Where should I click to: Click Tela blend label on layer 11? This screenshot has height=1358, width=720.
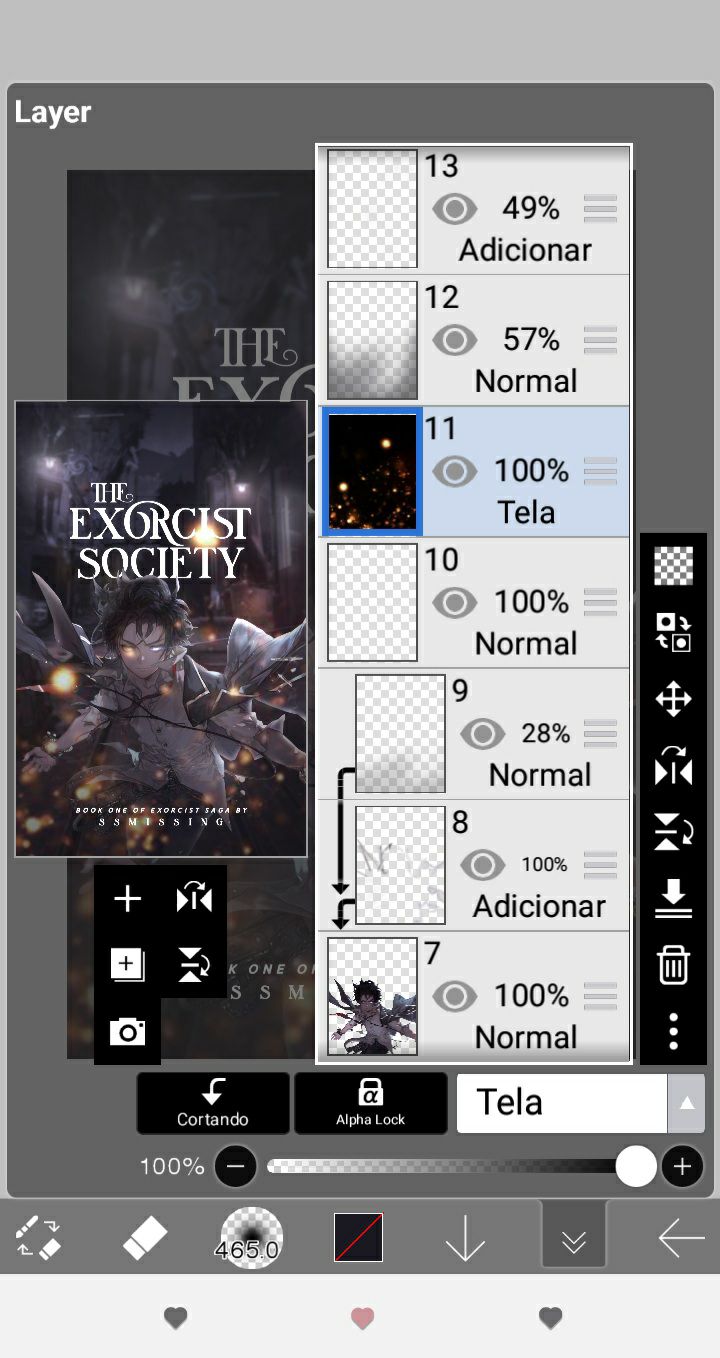(526, 512)
